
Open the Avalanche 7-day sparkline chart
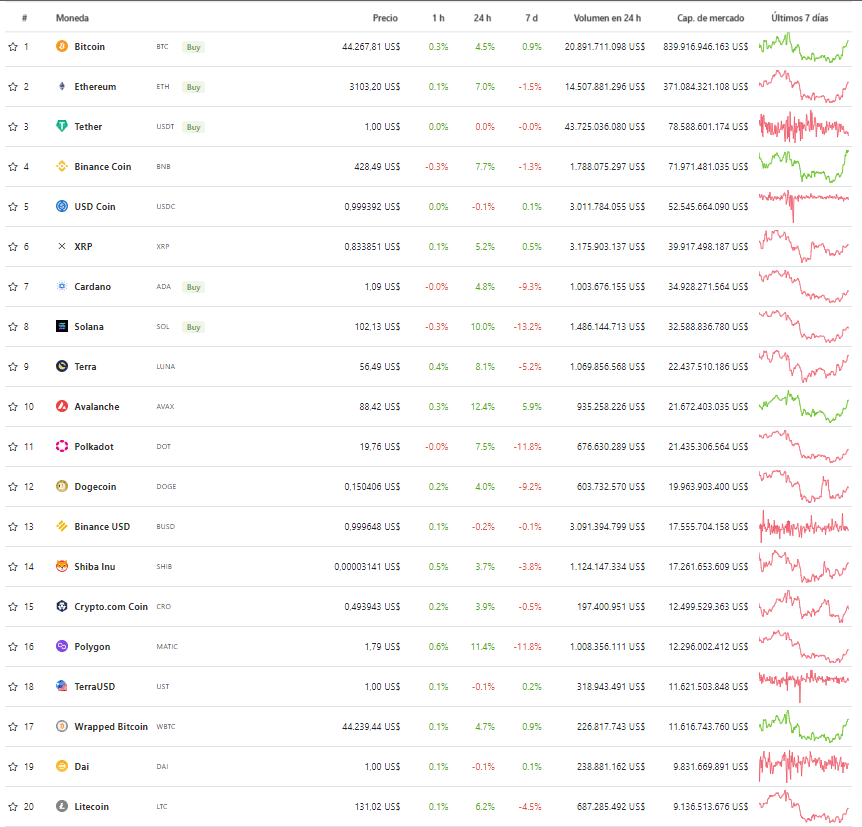[x=804, y=407]
